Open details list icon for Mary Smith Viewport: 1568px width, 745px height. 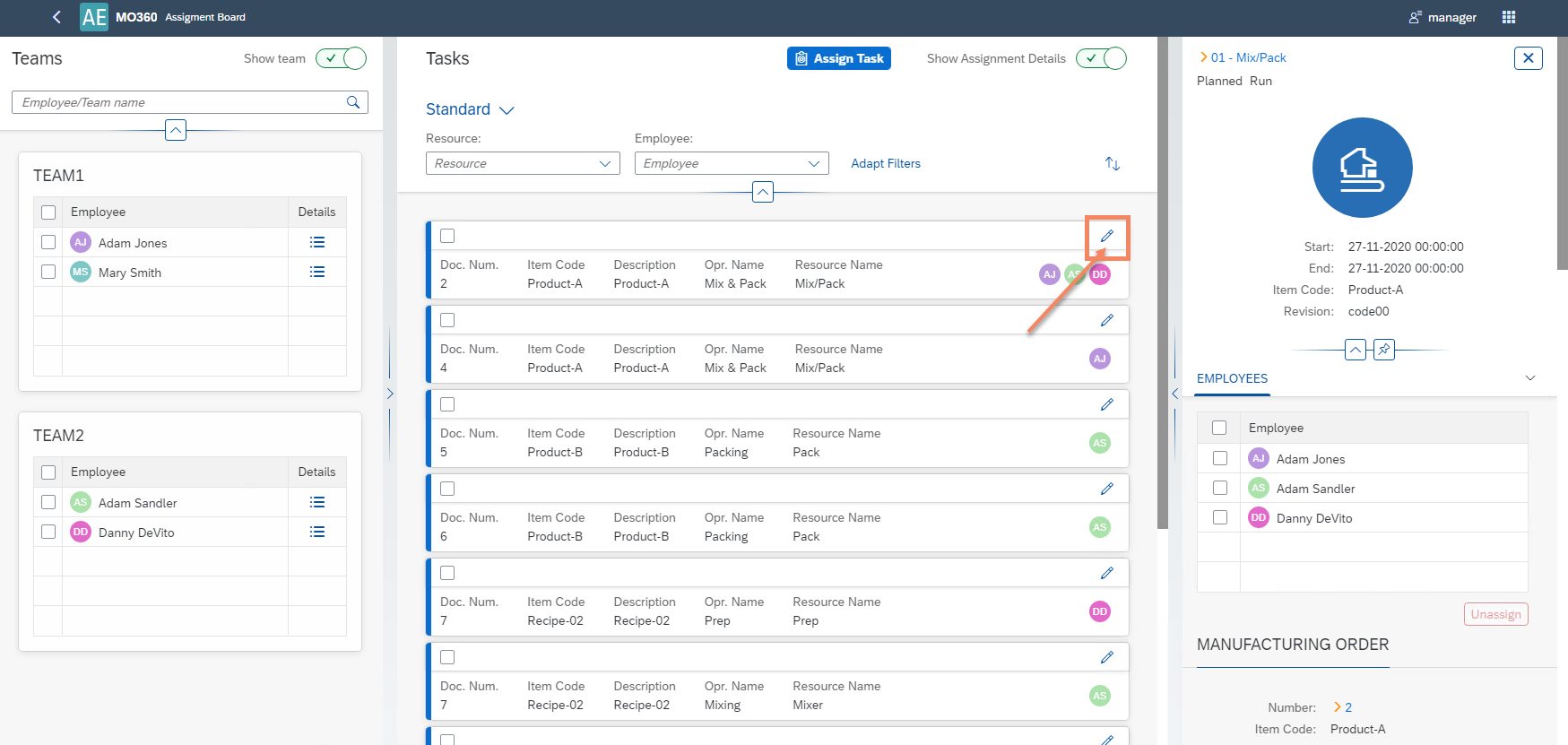(316, 273)
